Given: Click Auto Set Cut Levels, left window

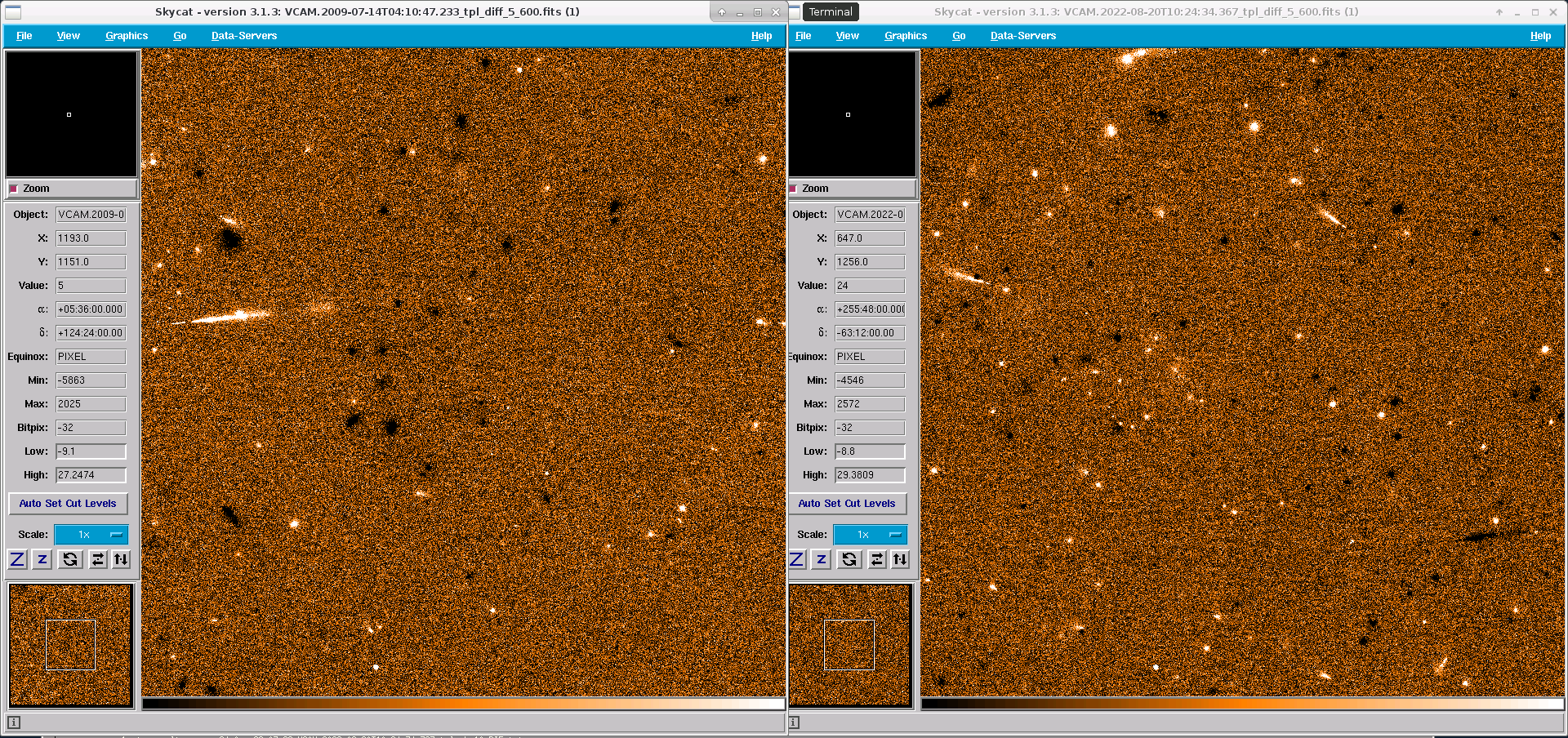Looking at the screenshot, I should click(68, 504).
